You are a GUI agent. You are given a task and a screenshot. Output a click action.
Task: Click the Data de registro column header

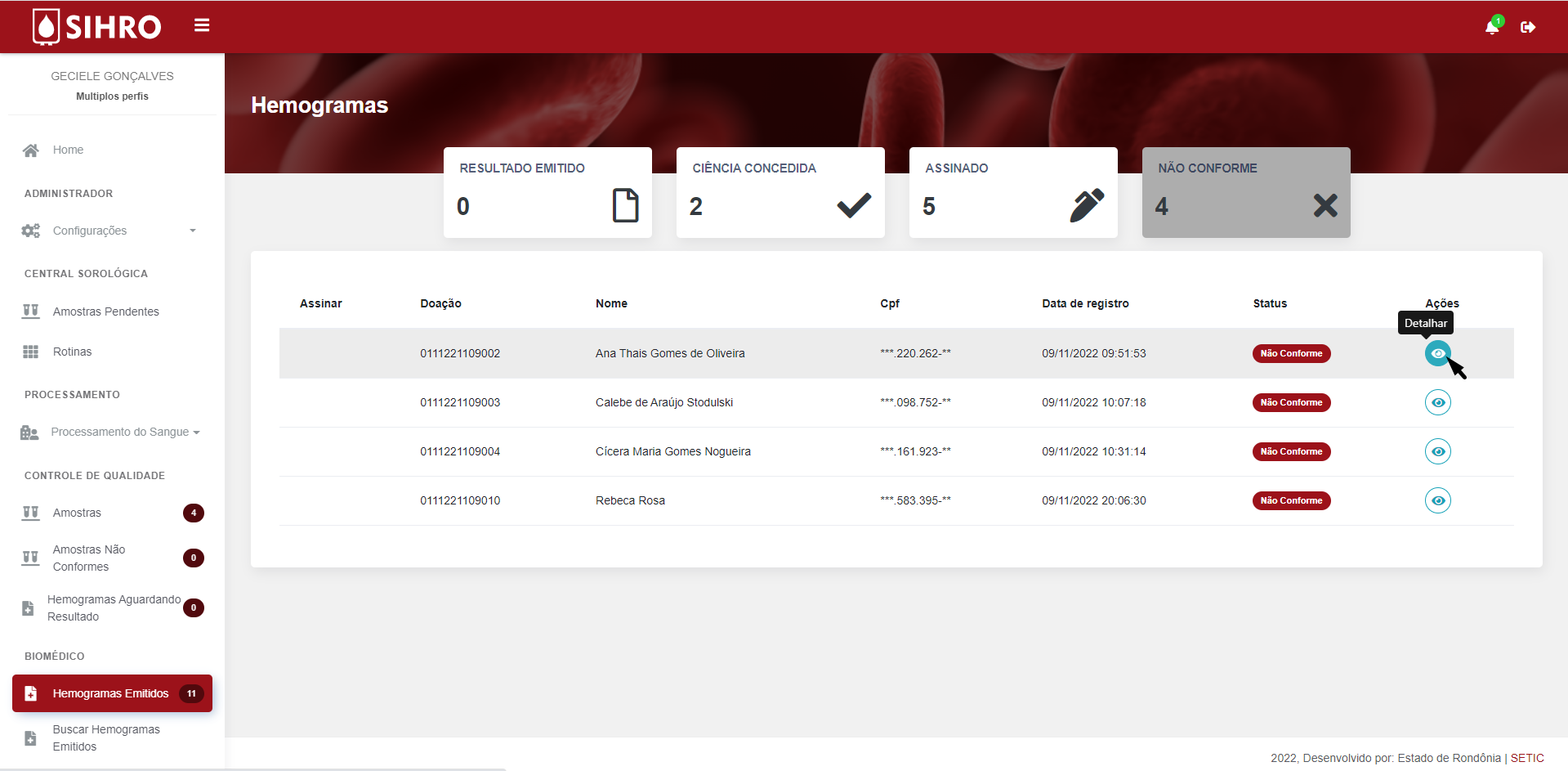coord(1085,303)
